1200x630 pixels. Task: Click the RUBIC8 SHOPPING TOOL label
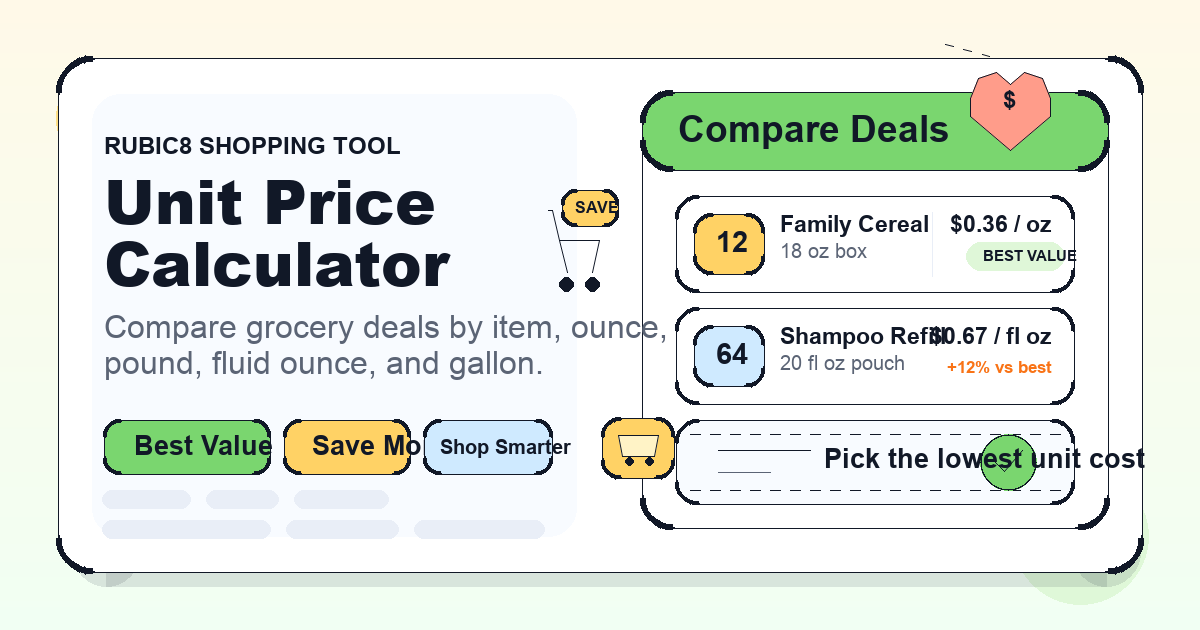[x=252, y=146]
